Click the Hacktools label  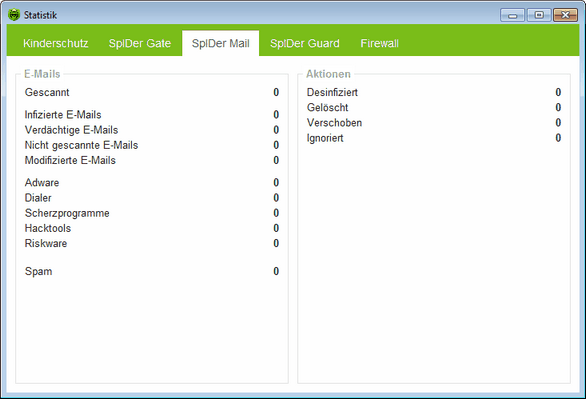48,228
